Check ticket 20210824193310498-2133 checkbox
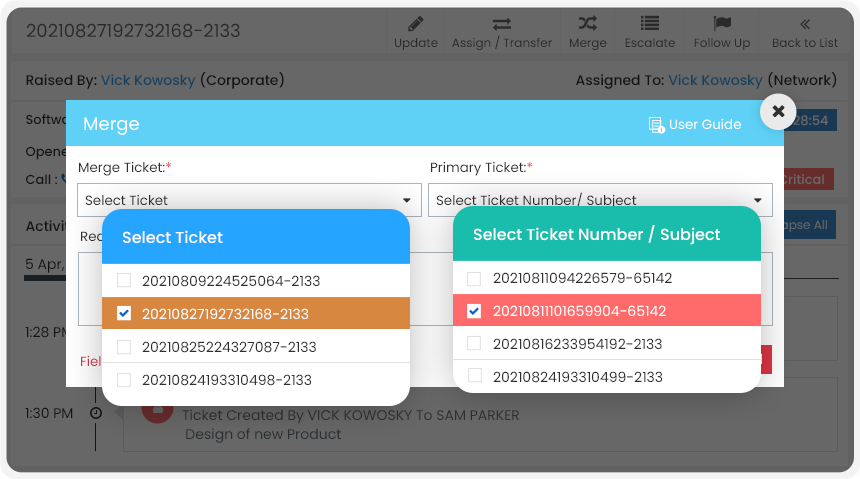The width and height of the screenshot is (860, 479). coord(124,380)
